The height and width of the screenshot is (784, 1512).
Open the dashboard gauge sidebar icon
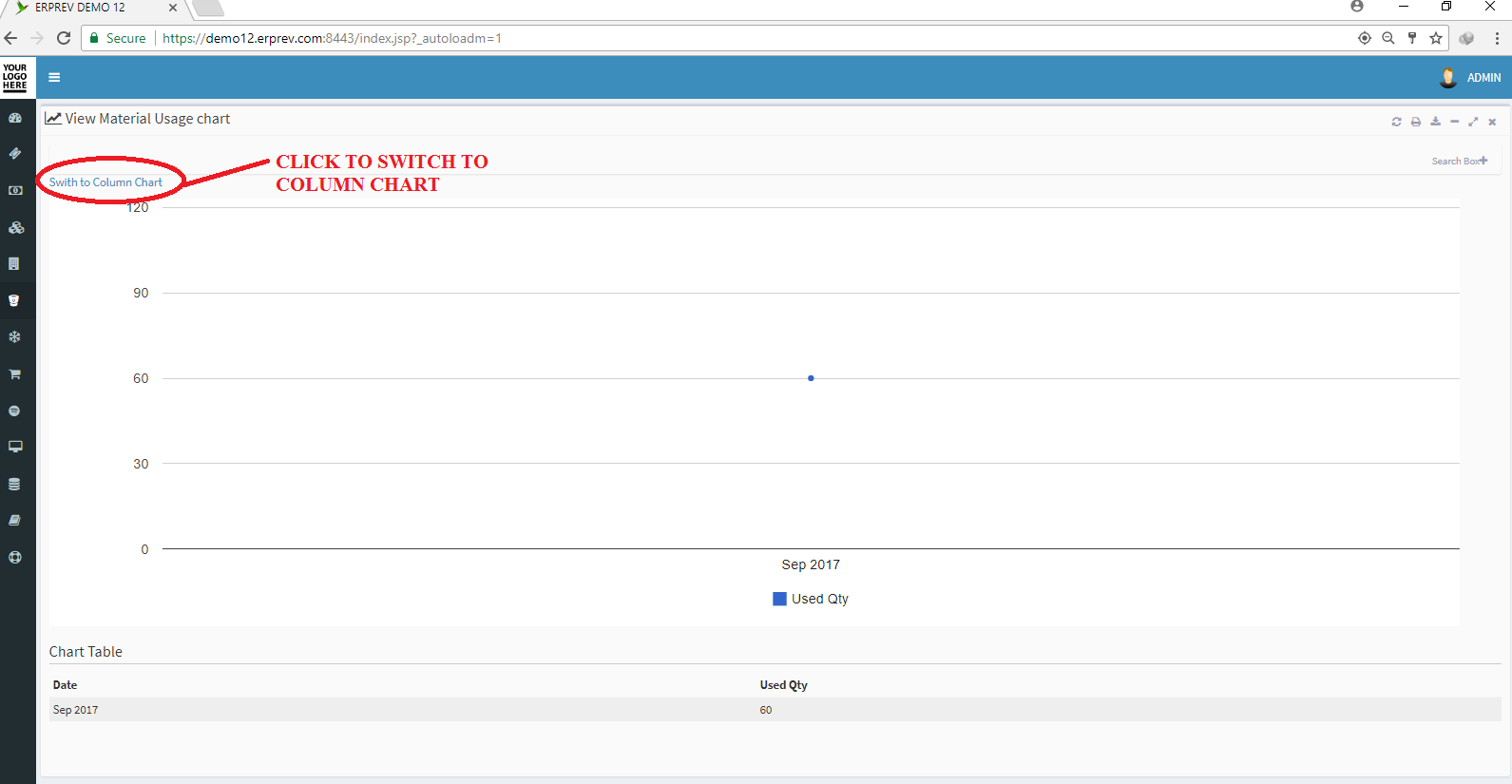(x=15, y=118)
